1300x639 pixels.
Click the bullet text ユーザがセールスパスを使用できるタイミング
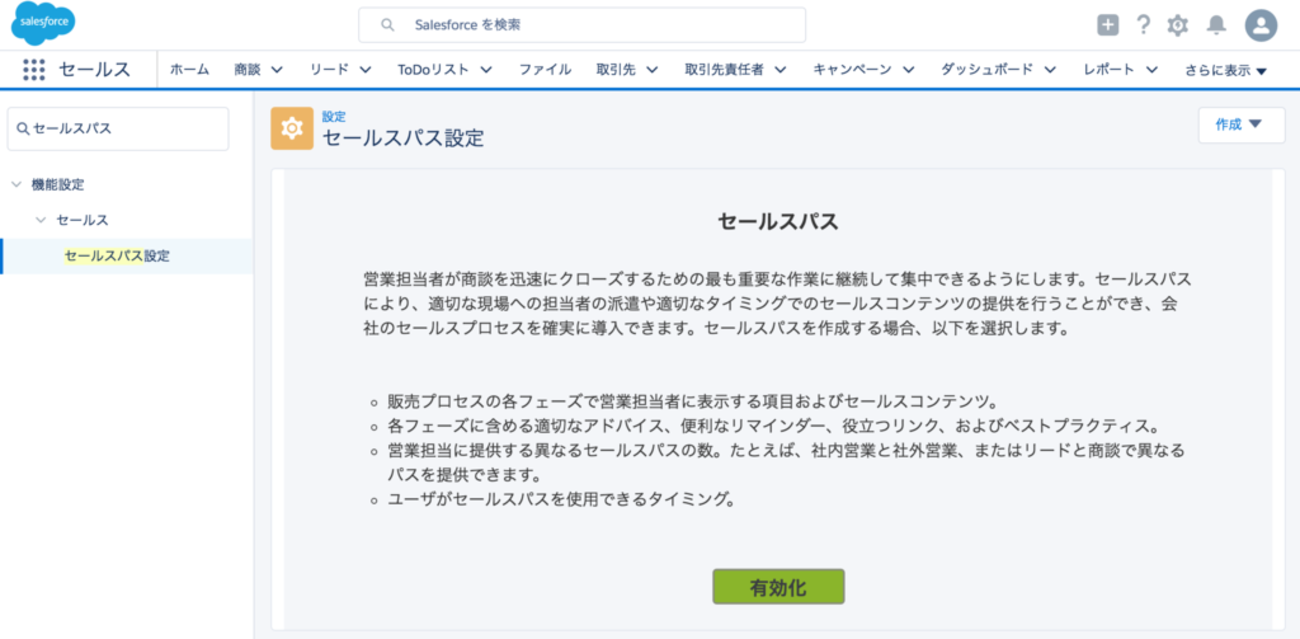[x=562, y=499]
